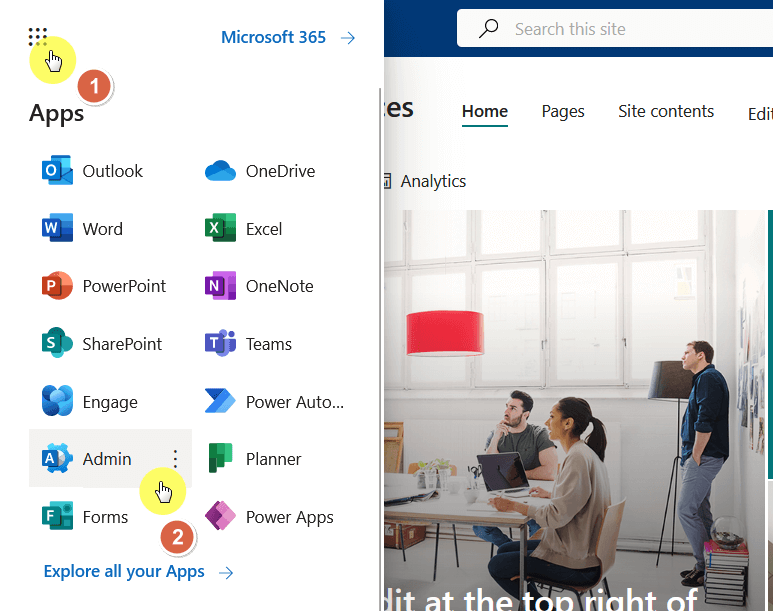Click the search magnifier icon
Image resolution: width=773 pixels, height=611 pixels.
coord(489,29)
